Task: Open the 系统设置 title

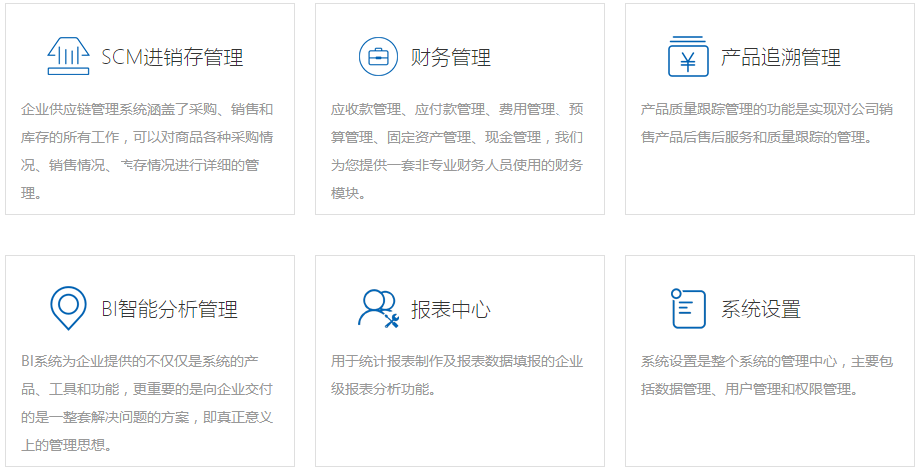Action: (761, 310)
